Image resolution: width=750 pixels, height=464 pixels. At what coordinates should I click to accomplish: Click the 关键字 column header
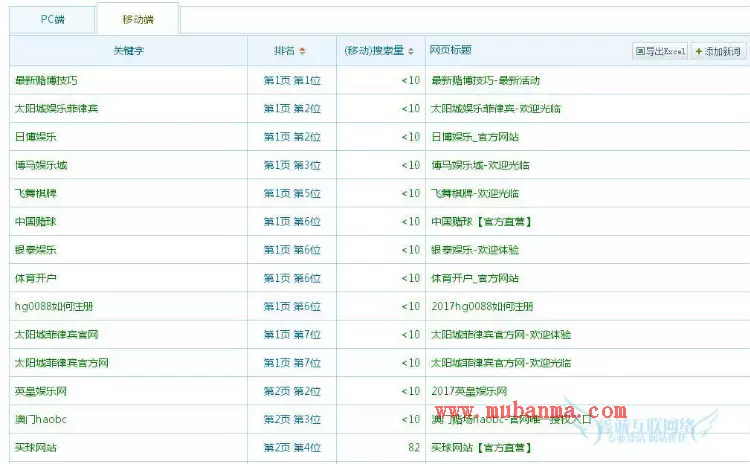129,51
